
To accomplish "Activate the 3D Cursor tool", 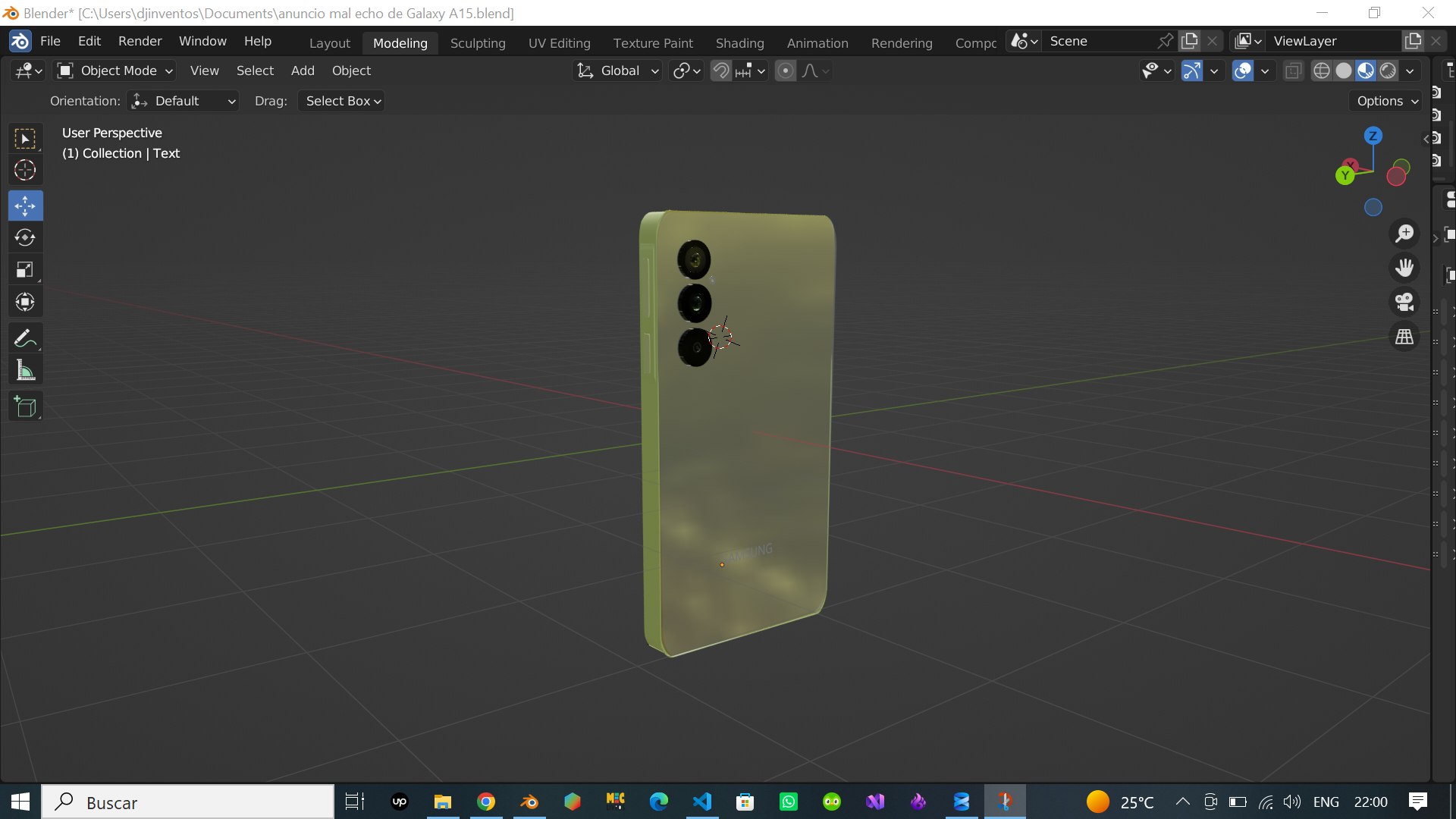I will (25, 170).
